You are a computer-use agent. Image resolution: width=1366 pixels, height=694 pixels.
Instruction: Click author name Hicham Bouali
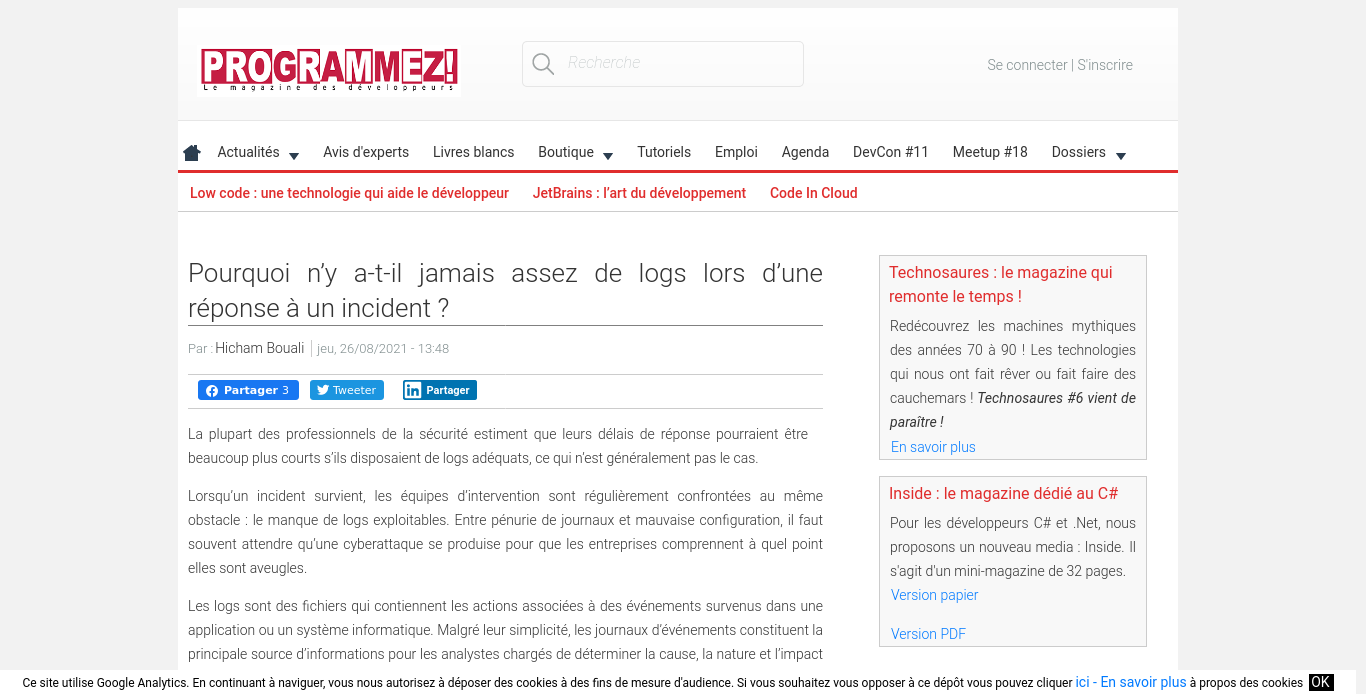tap(259, 348)
